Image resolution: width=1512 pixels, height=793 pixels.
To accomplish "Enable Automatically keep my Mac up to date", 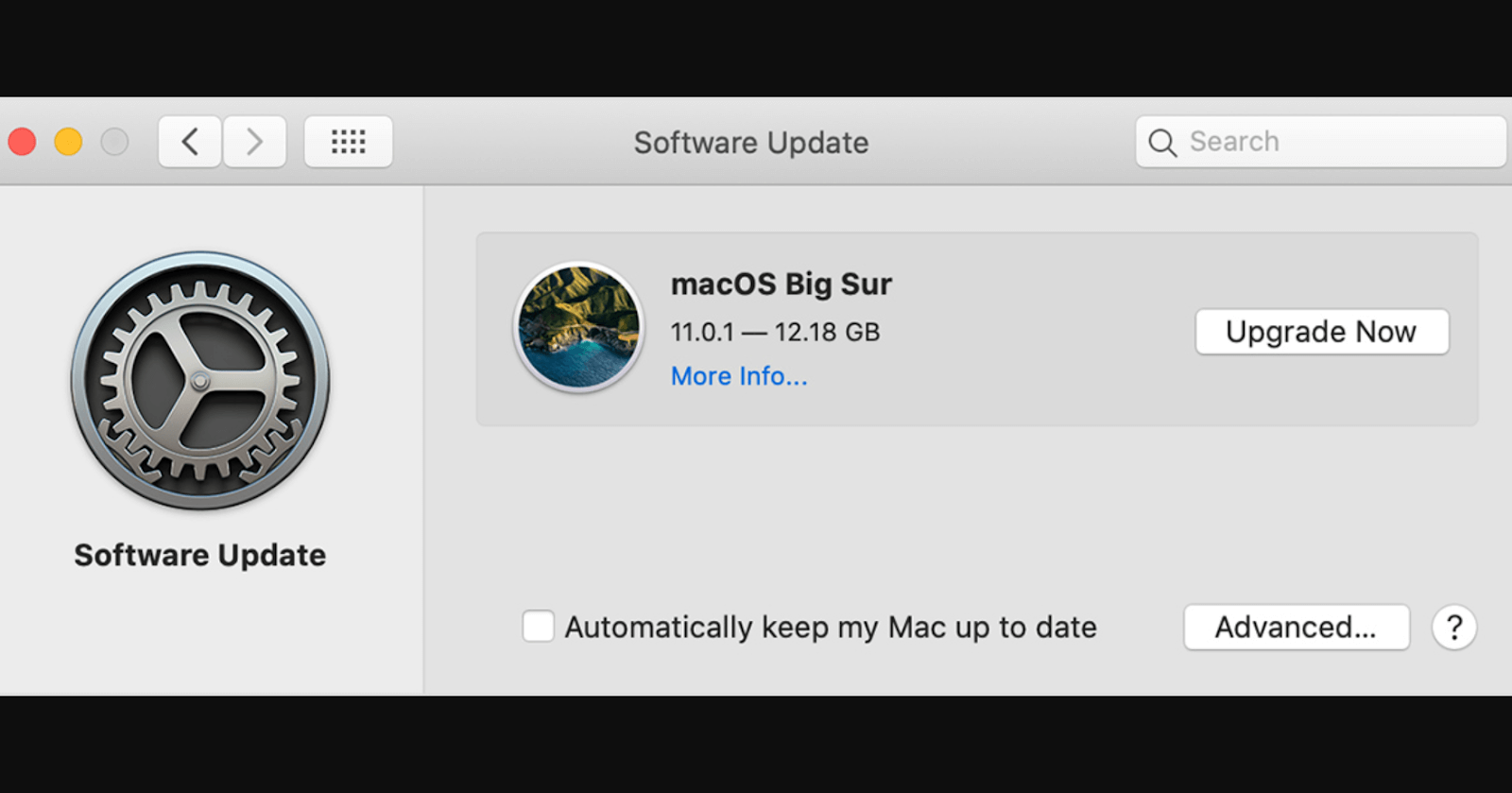I will (x=538, y=626).
